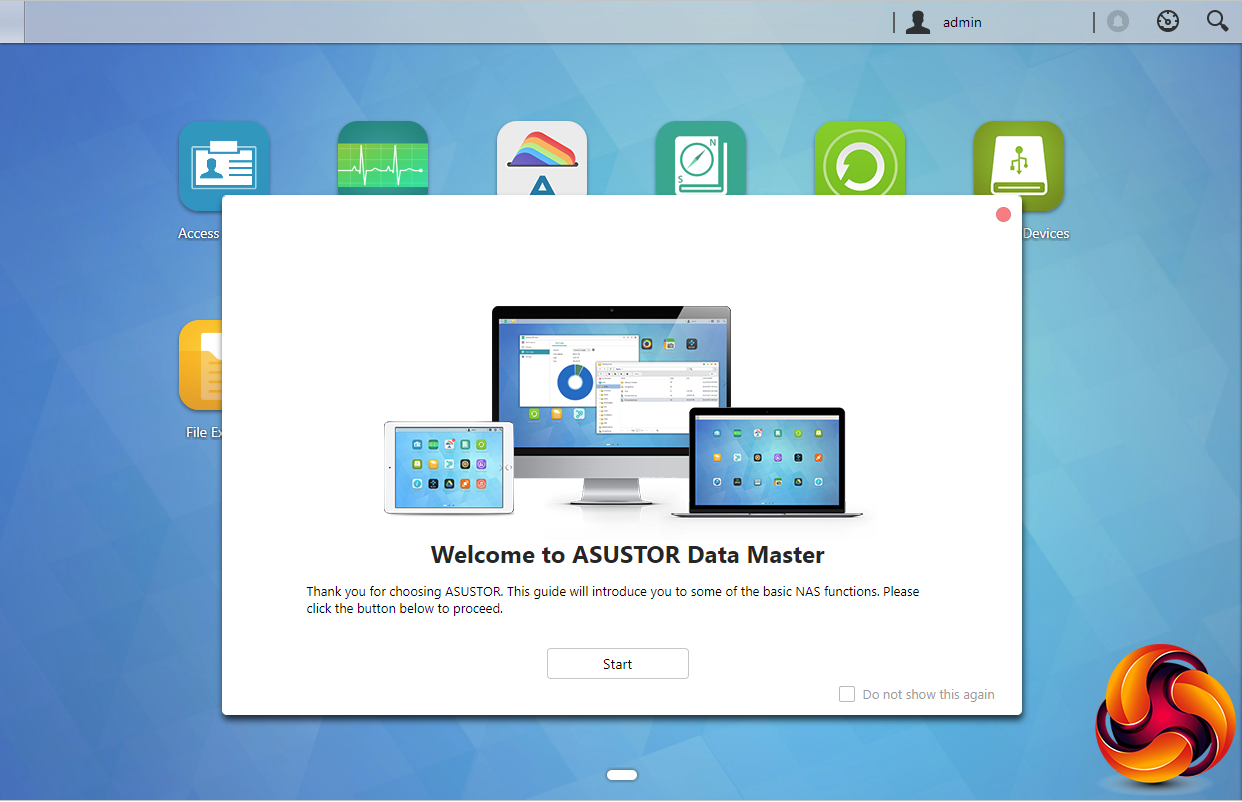This screenshot has height=802, width=1242.
Task: Click the user avatar silhouette icon
Action: pyautogui.click(x=918, y=22)
